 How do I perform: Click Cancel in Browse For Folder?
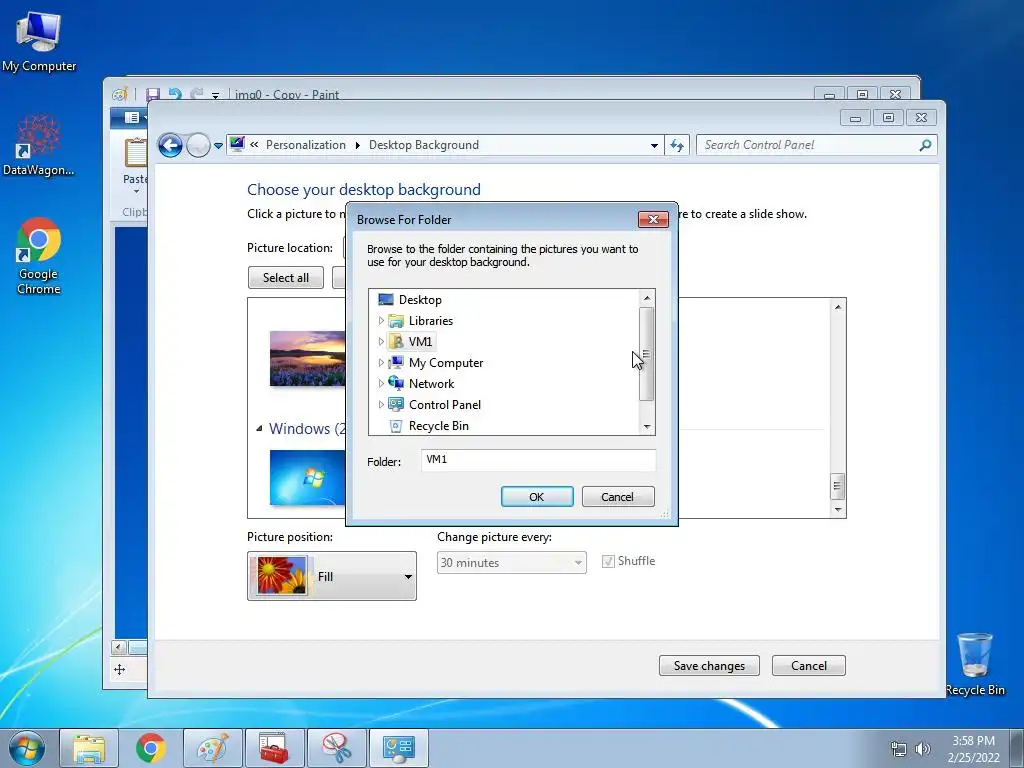tap(617, 497)
